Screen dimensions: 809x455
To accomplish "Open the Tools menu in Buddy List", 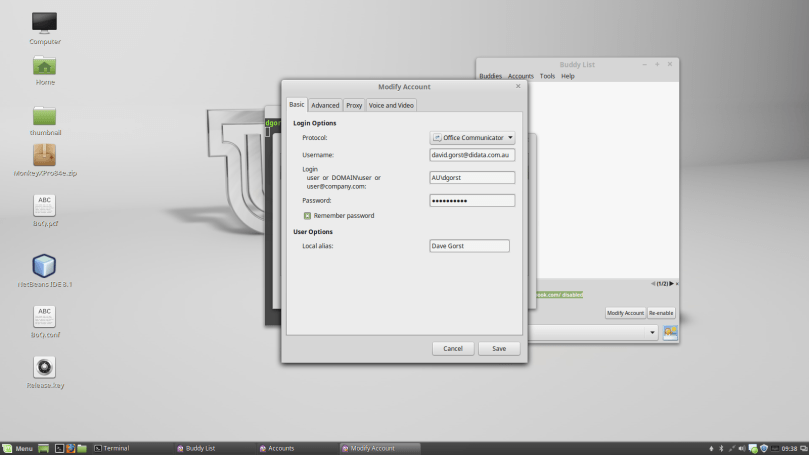I will pyautogui.click(x=547, y=76).
